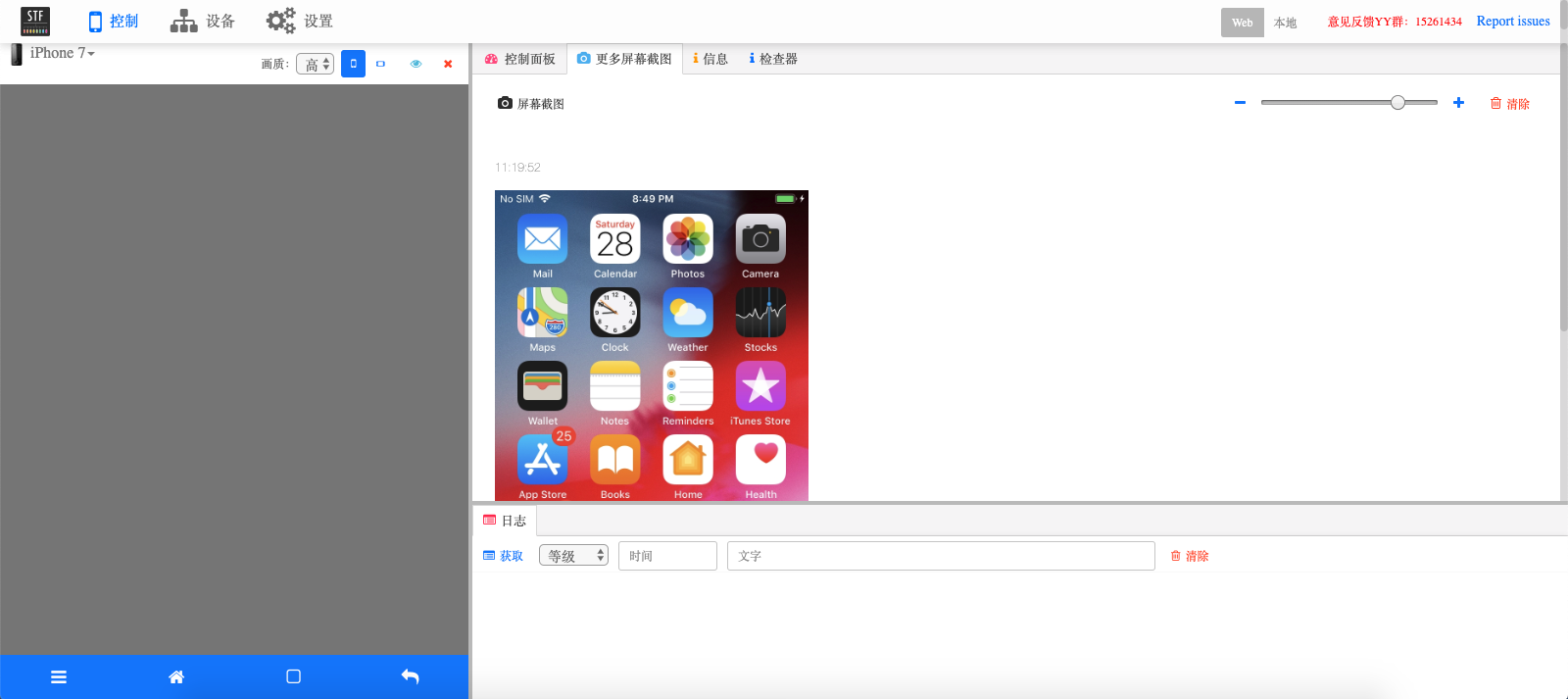Click Notes icon in screenshot

pyautogui.click(x=615, y=386)
